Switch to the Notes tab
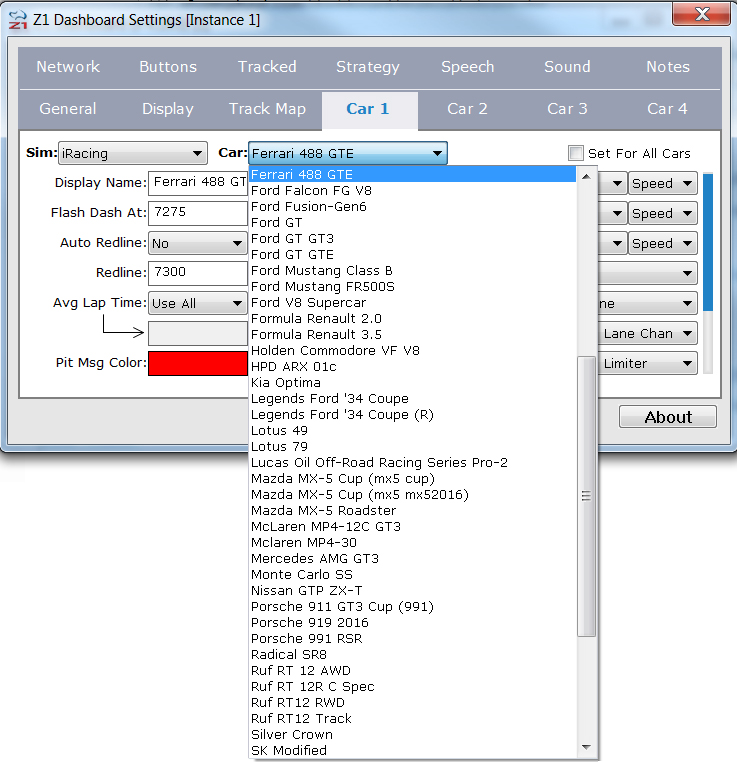Image resolution: width=737 pixels, height=762 pixels. pos(668,67)
